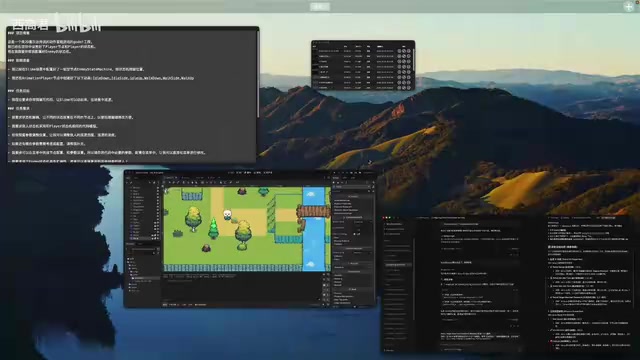Run the project with Godot's play button
640x360 pixels.
[x=334, y=173]
